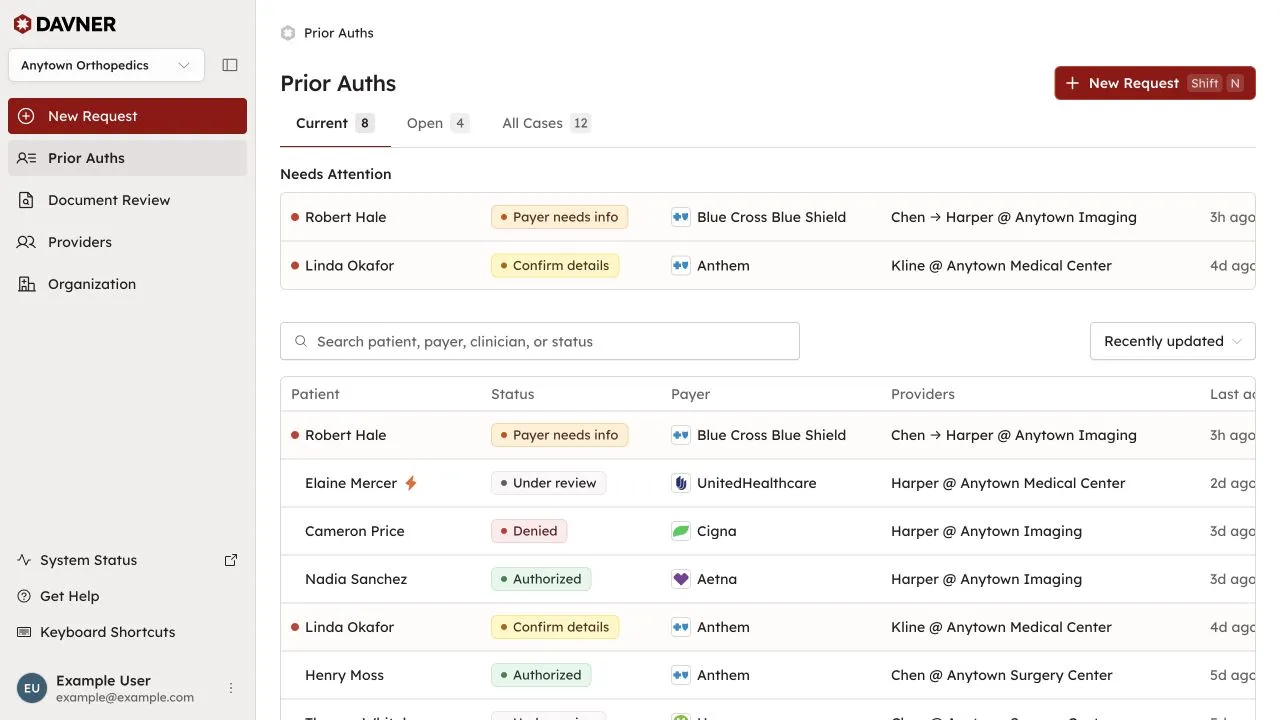Click the Authorized badge for Henry Moss
Viewport: 1280px width, 720px height.
pyautogui.click(x=541, y=675)
